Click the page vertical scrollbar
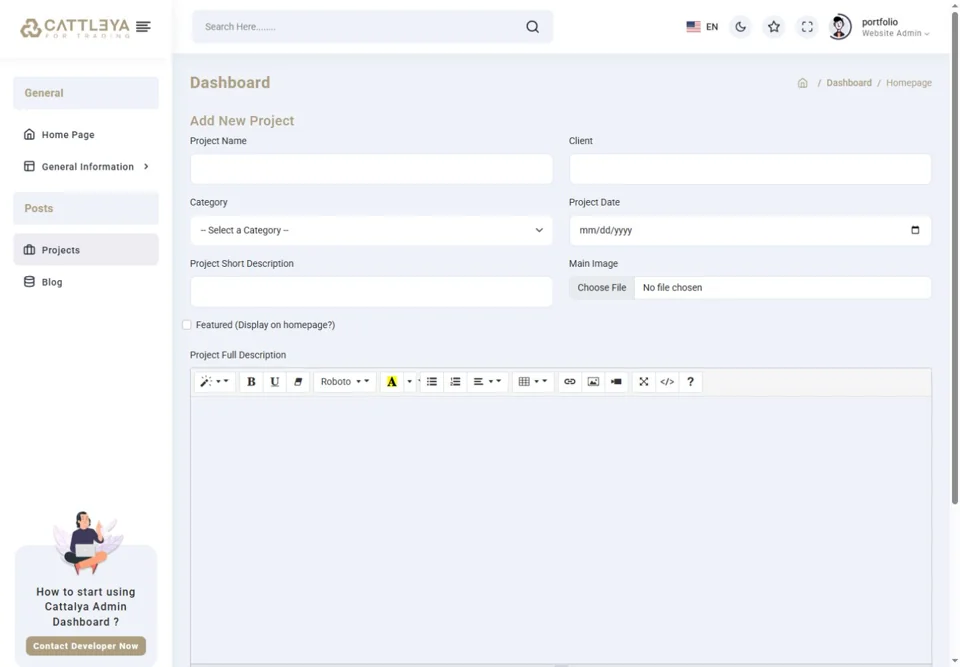Viewport: 960px width, 667px height. coord(954,257)
